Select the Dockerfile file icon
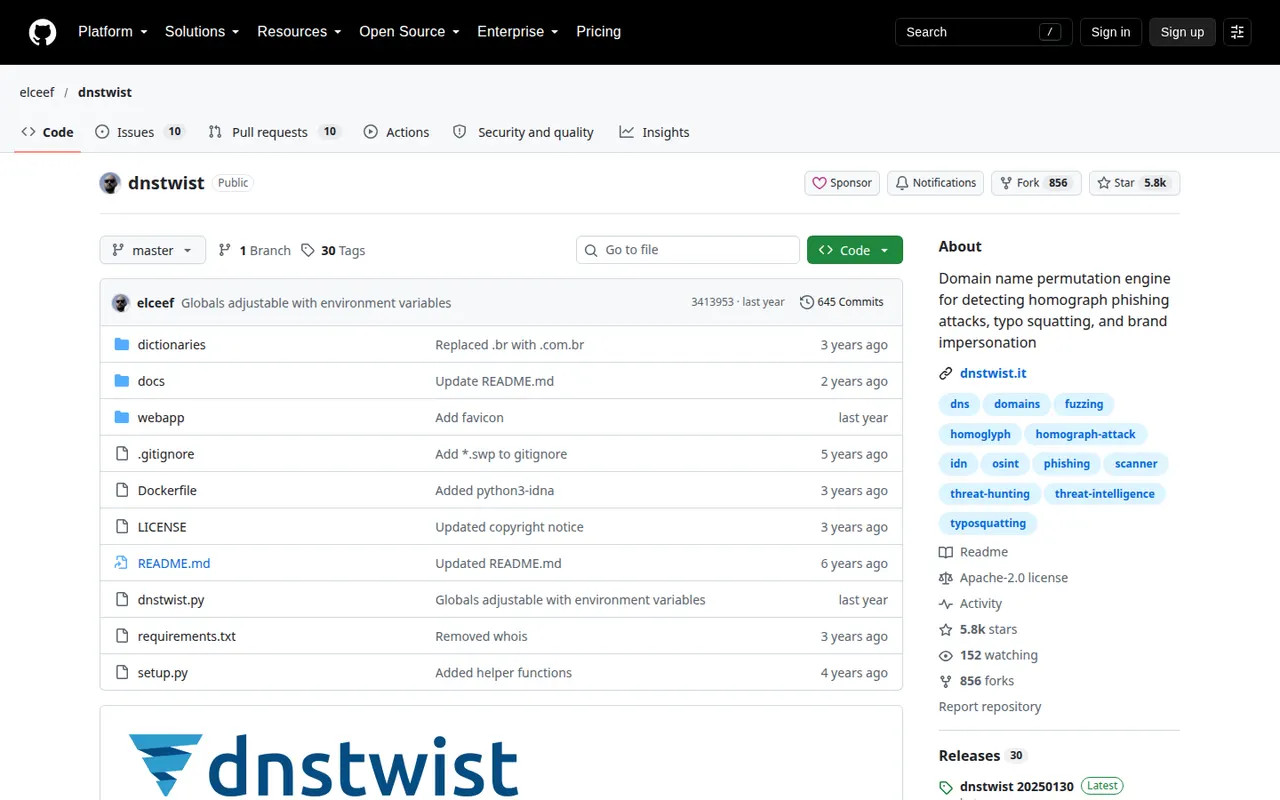Image resolution: width=1280 pixels, height=800 pixels. point(122,490)
